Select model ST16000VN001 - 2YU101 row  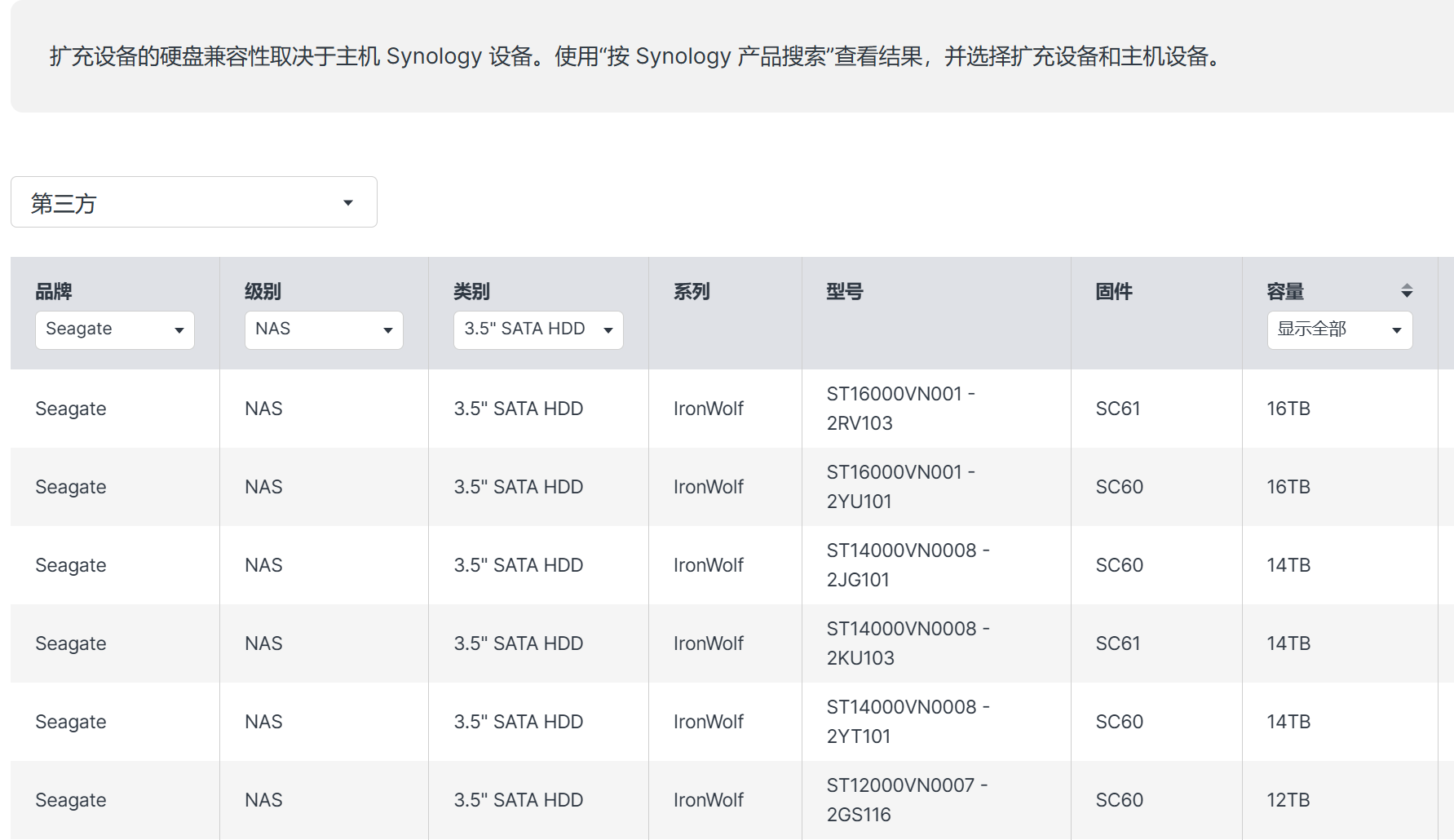click(900, 487)
